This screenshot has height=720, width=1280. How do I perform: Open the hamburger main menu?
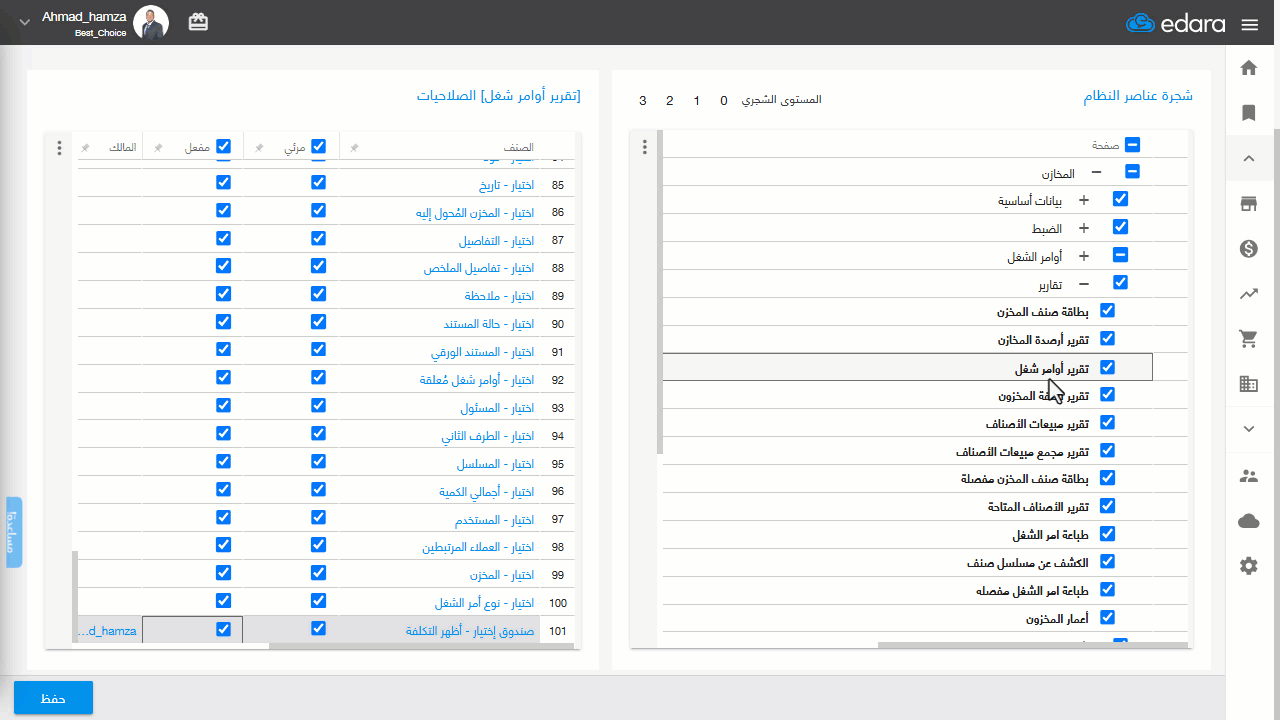1249,24
